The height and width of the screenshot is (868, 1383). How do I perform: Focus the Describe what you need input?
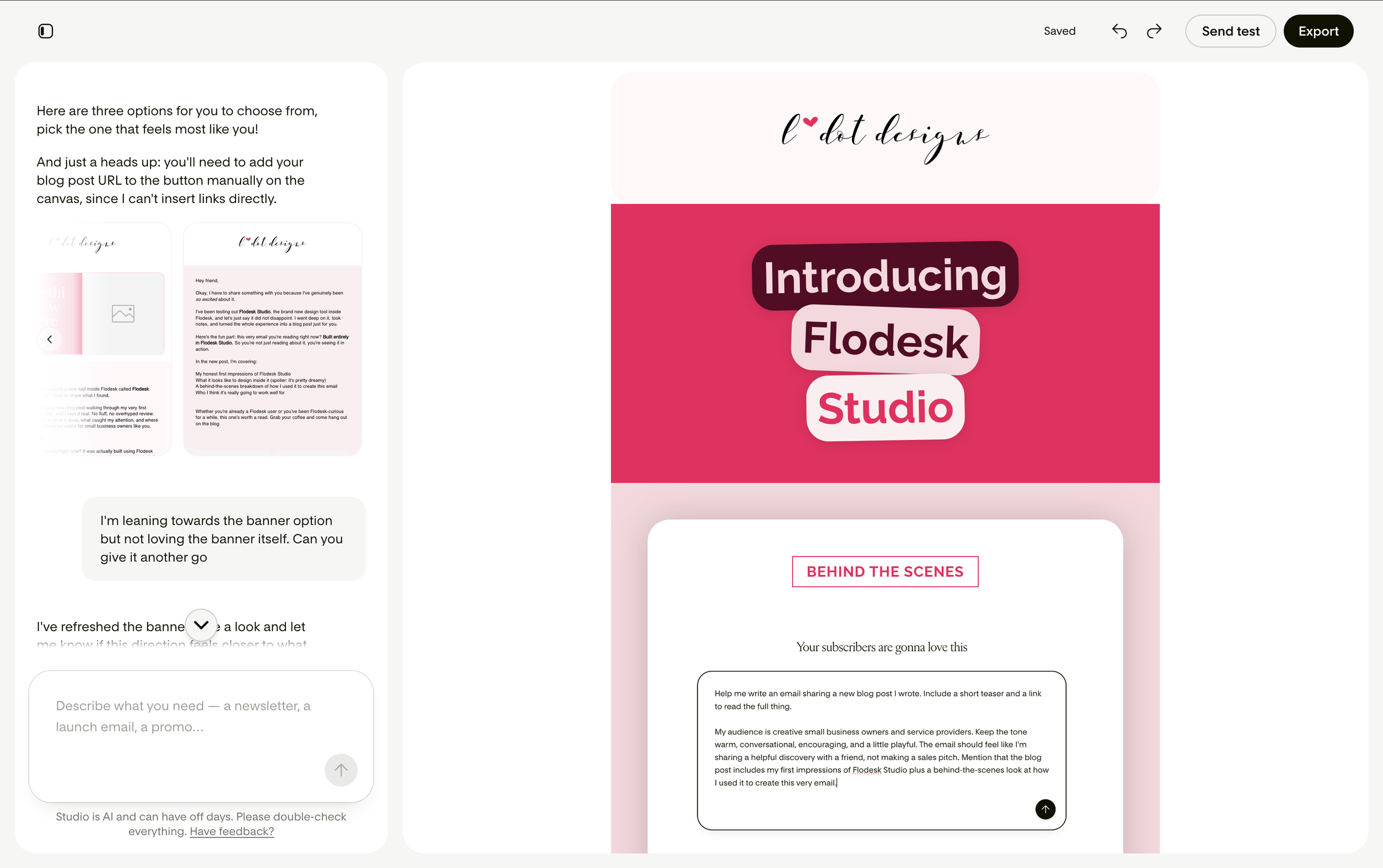pos(201,736)
